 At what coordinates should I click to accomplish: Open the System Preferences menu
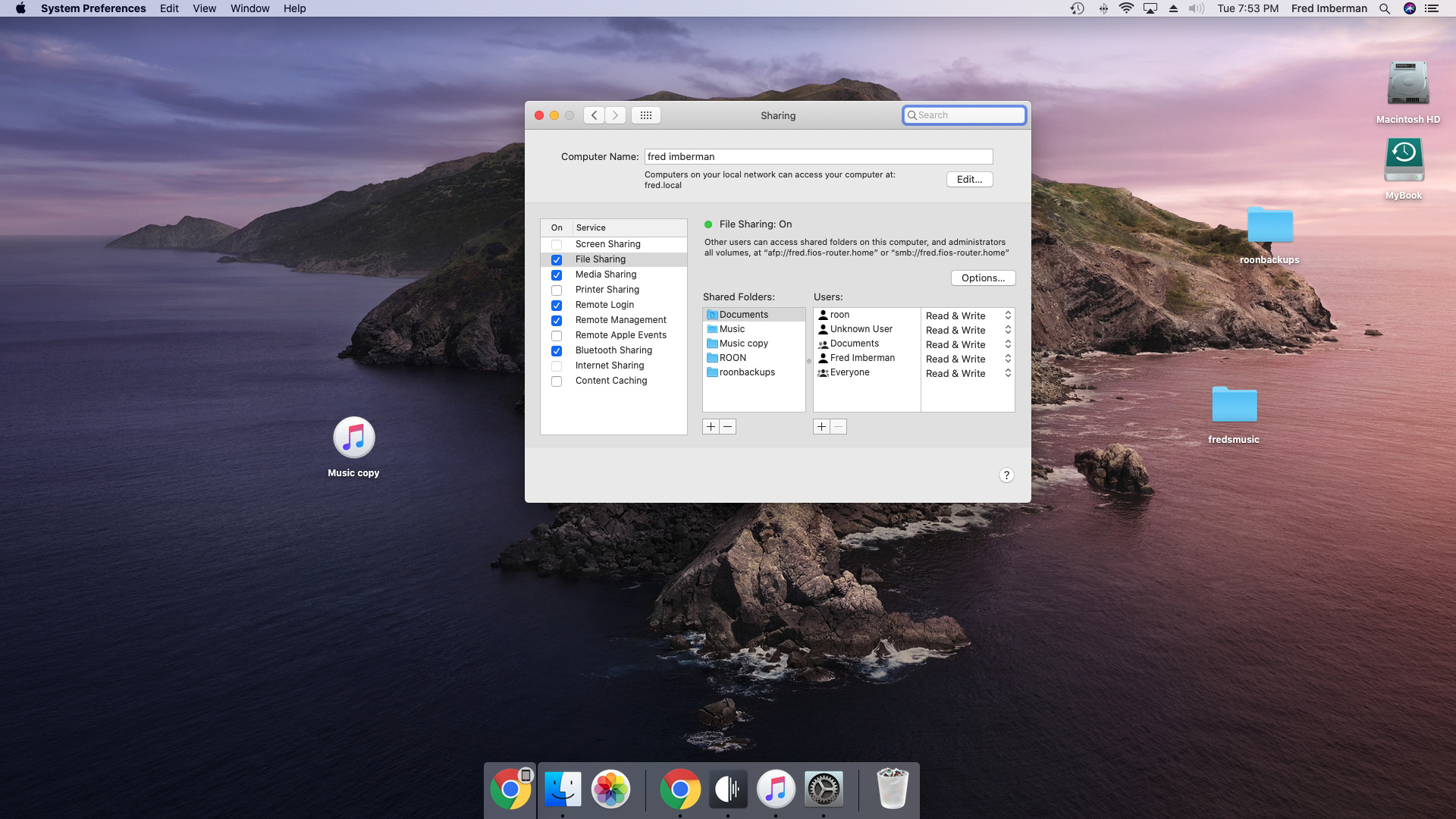[x=93, y=8]
